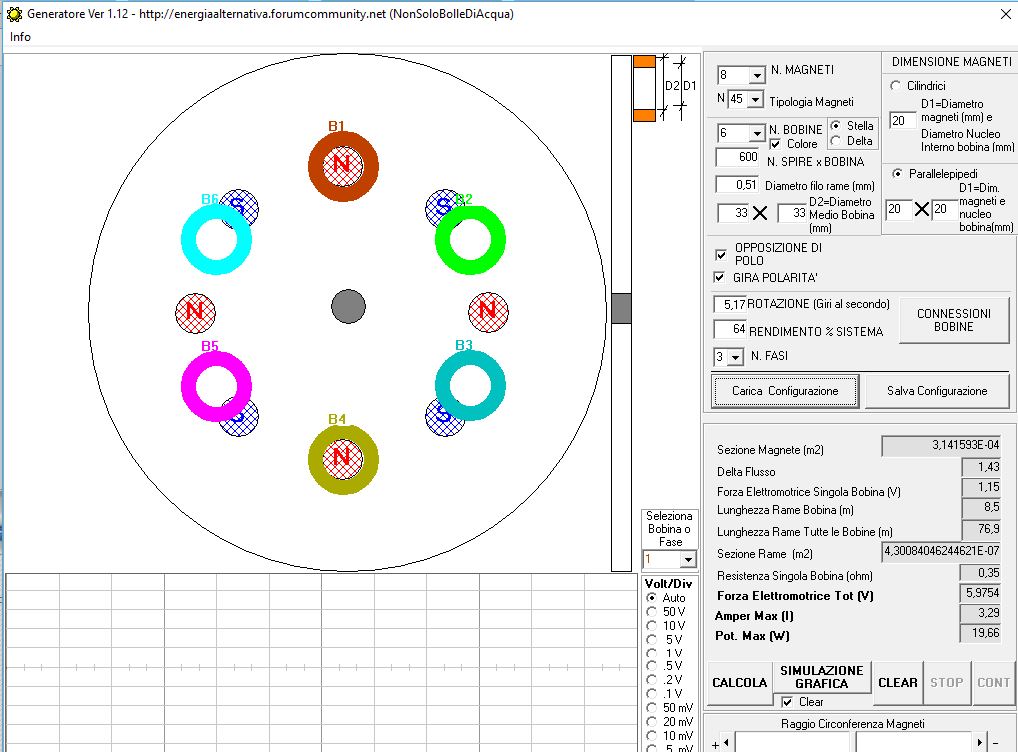Click first Parallelepipedi dimension field 20
The width and height of the screenshot is (1018, 752).
(899, 208)
